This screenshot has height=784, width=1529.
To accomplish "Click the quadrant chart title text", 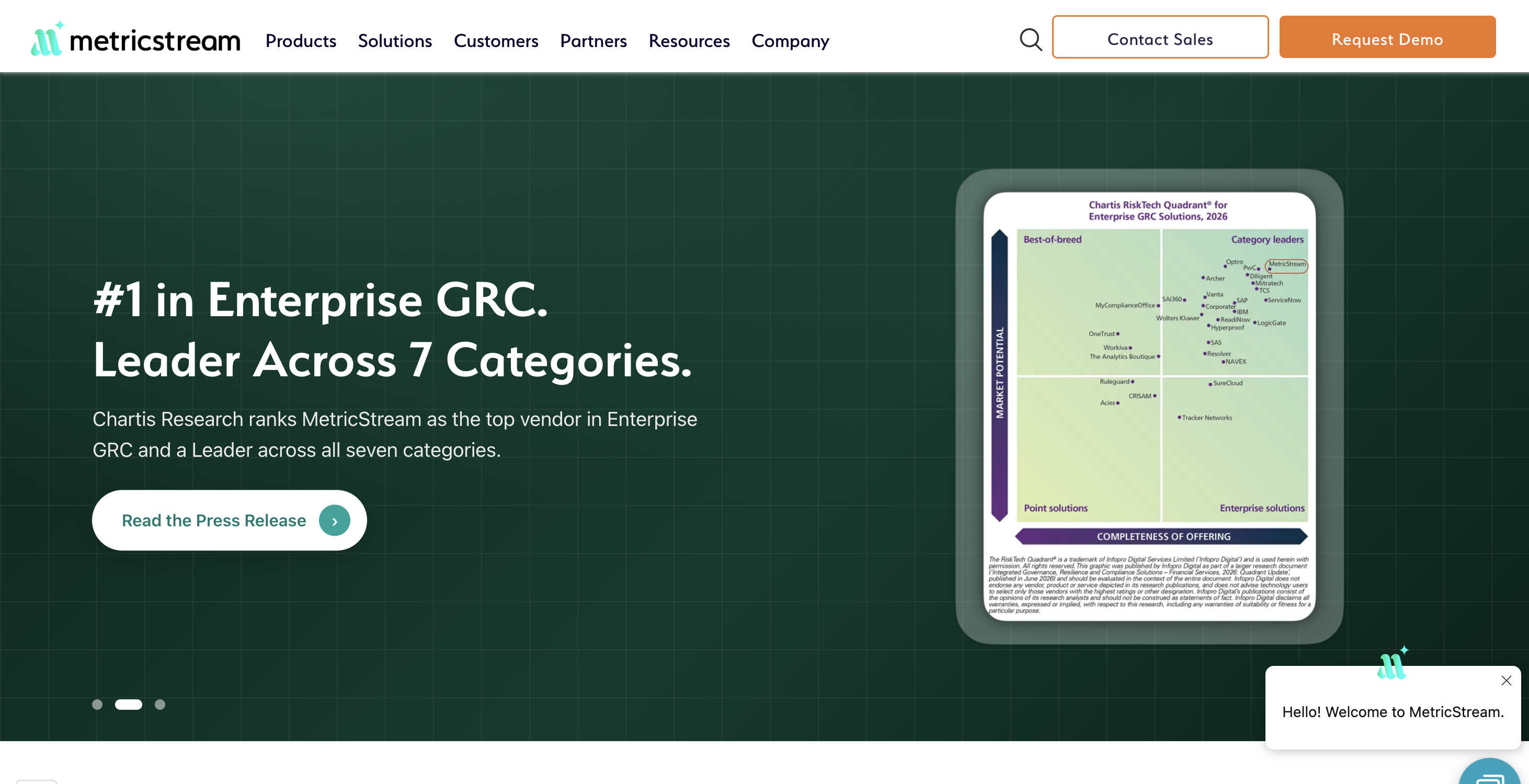I will tap(1157, 211).
